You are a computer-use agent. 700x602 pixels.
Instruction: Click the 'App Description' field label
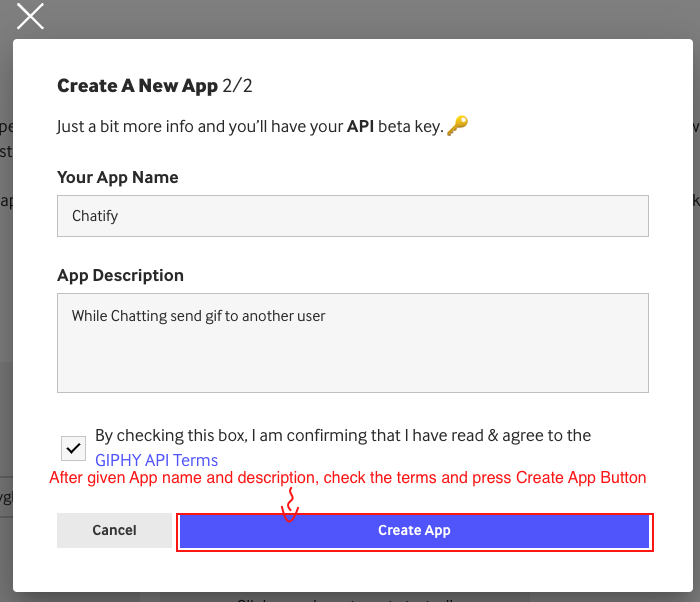120,275
